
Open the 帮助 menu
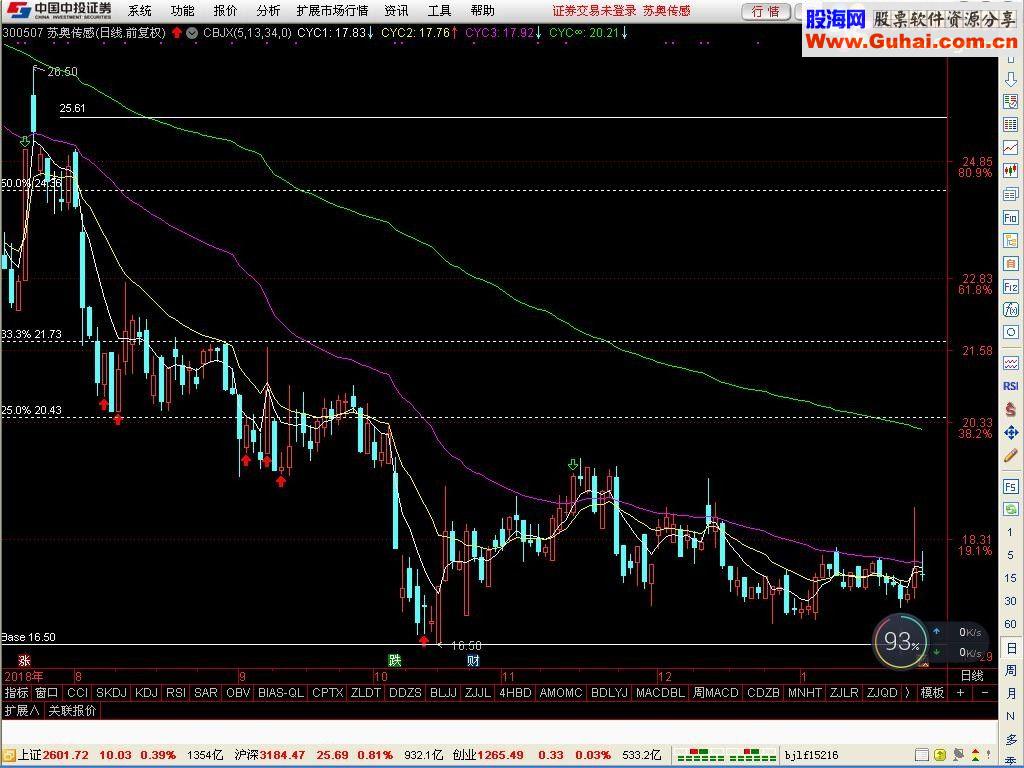pos(483,10)
